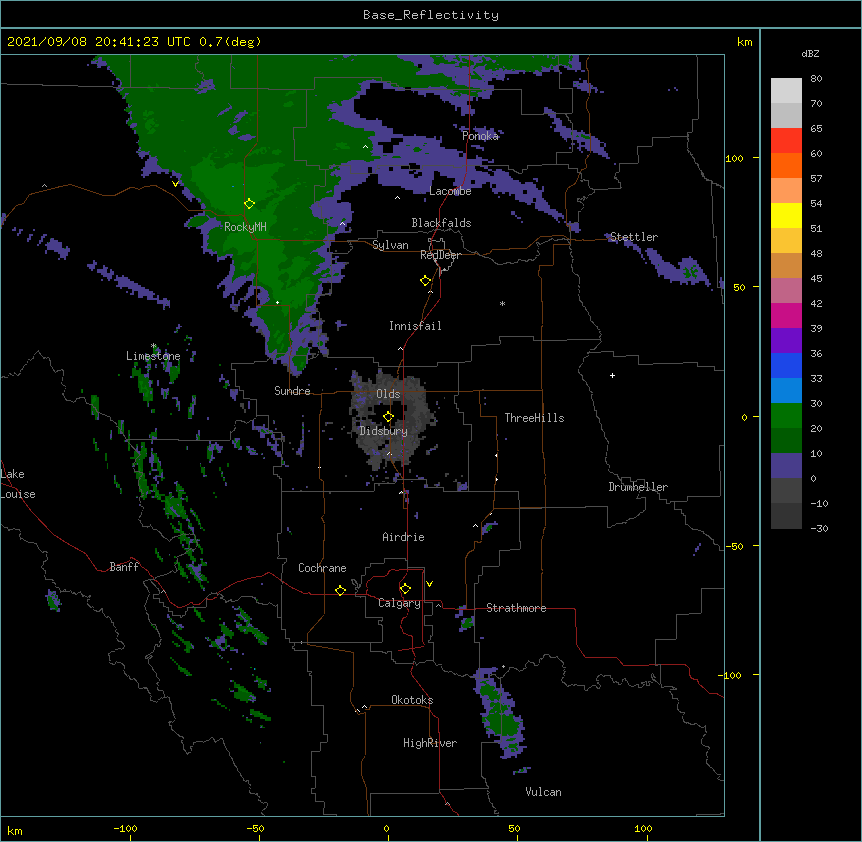Select the Strathmore label
862x842 pixels.
[x=516, y=608]
